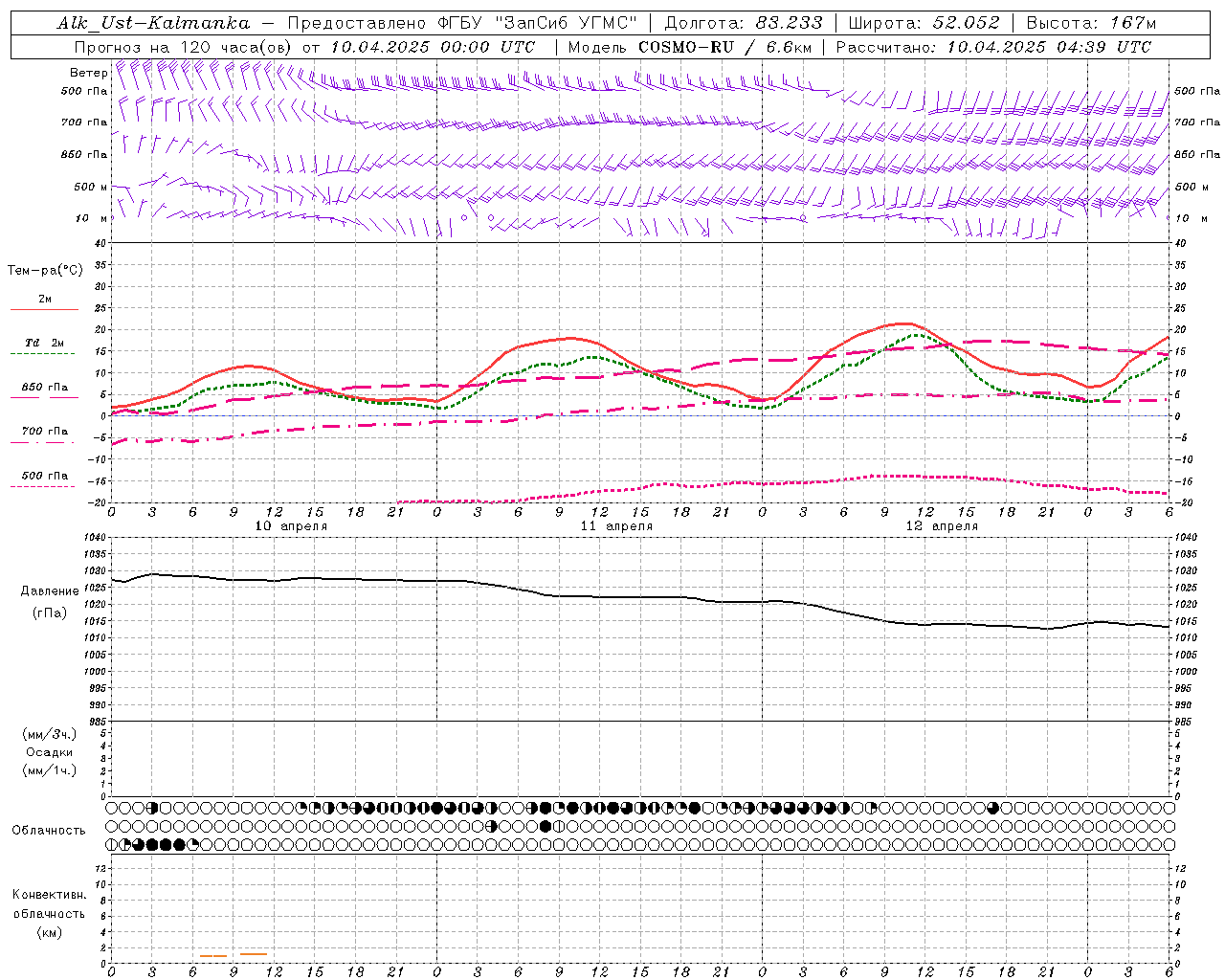The height and width of the screenshot is (980, 1225).
Task: Click the 985 value on right pressure axis
Action: point(1184,722)
